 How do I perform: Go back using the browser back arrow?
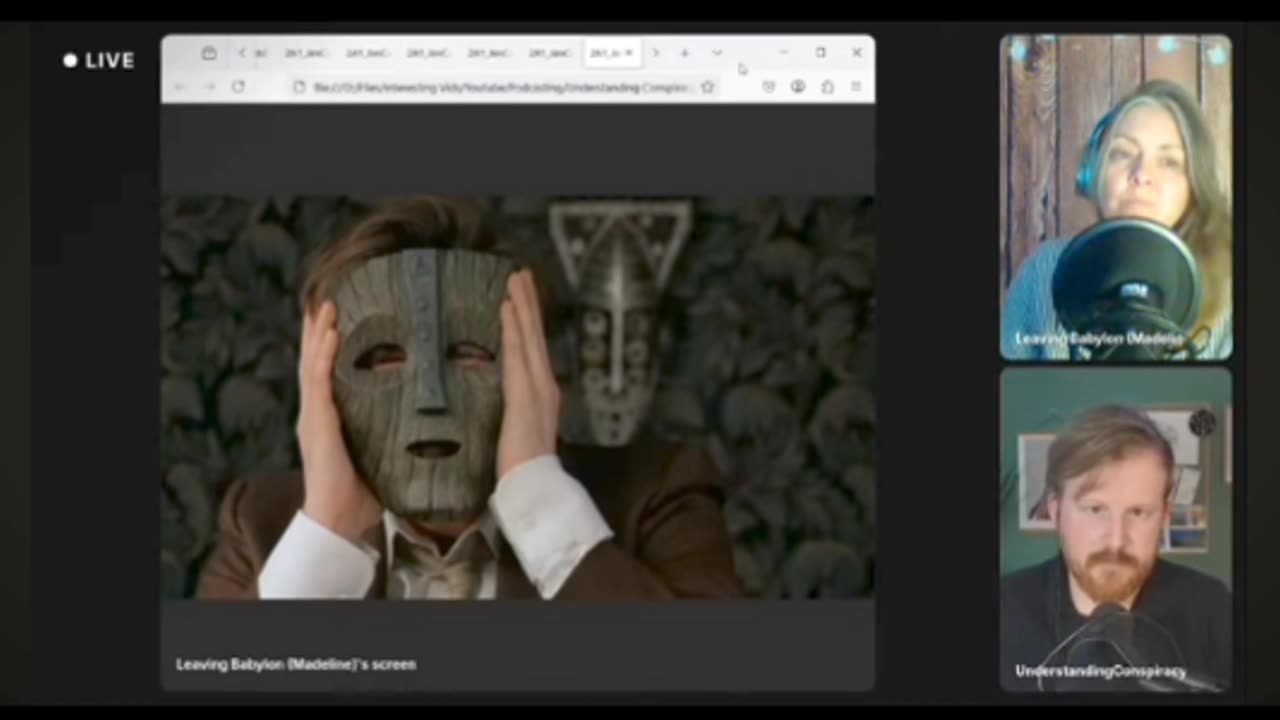click(180, 87)
